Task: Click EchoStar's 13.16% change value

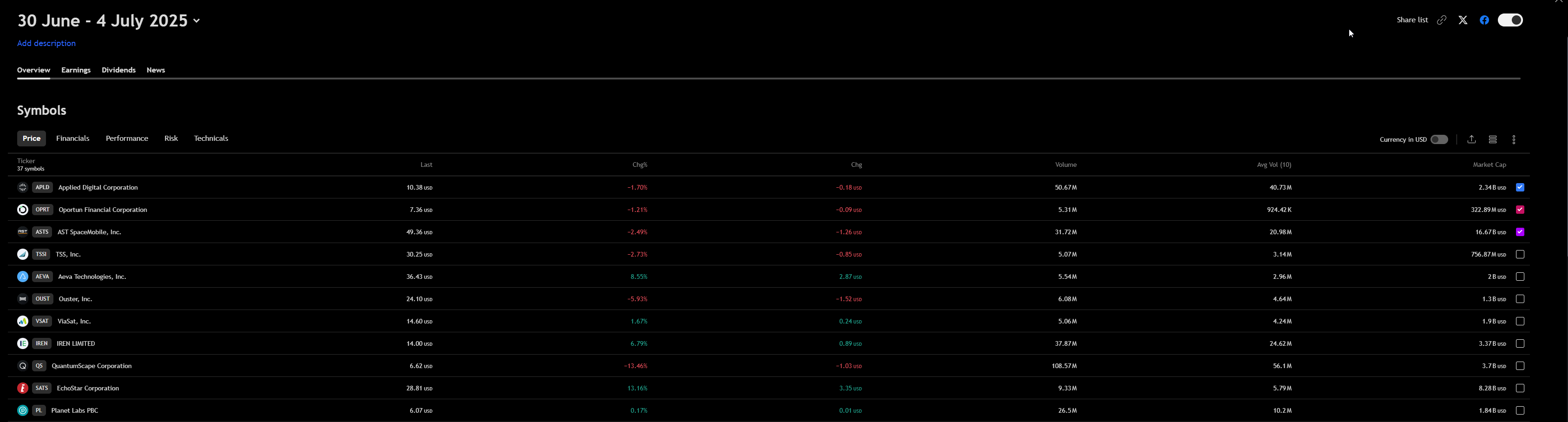Action: pos(637,388)
